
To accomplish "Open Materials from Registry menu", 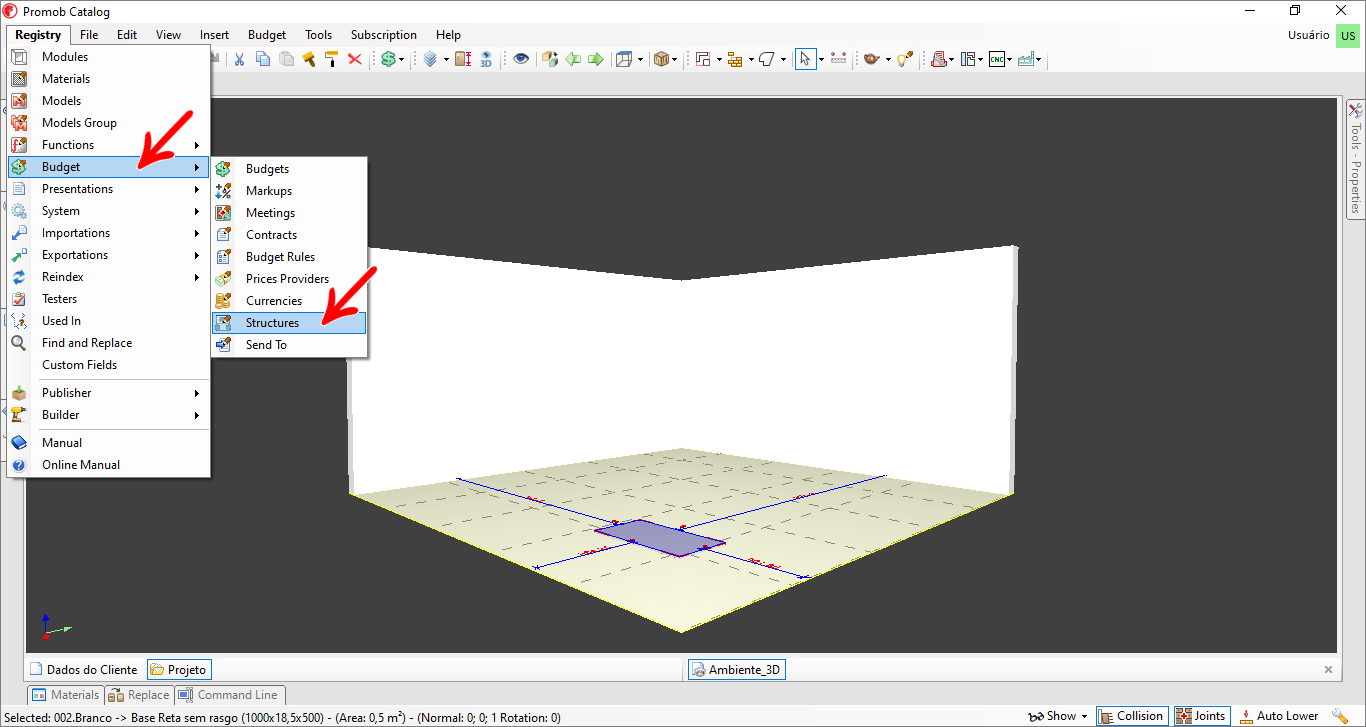I will [108, 79].
